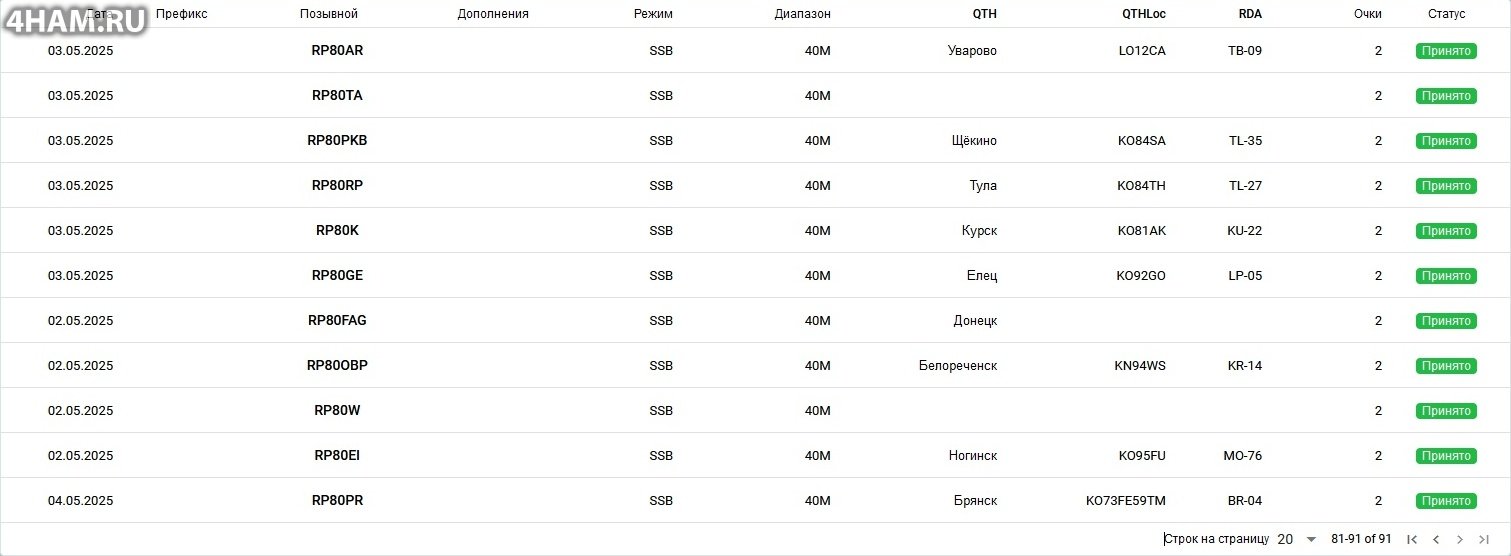Sort table by Режим column
Image resolution: width=1511 pixels, height=556 pixels.
653,14
